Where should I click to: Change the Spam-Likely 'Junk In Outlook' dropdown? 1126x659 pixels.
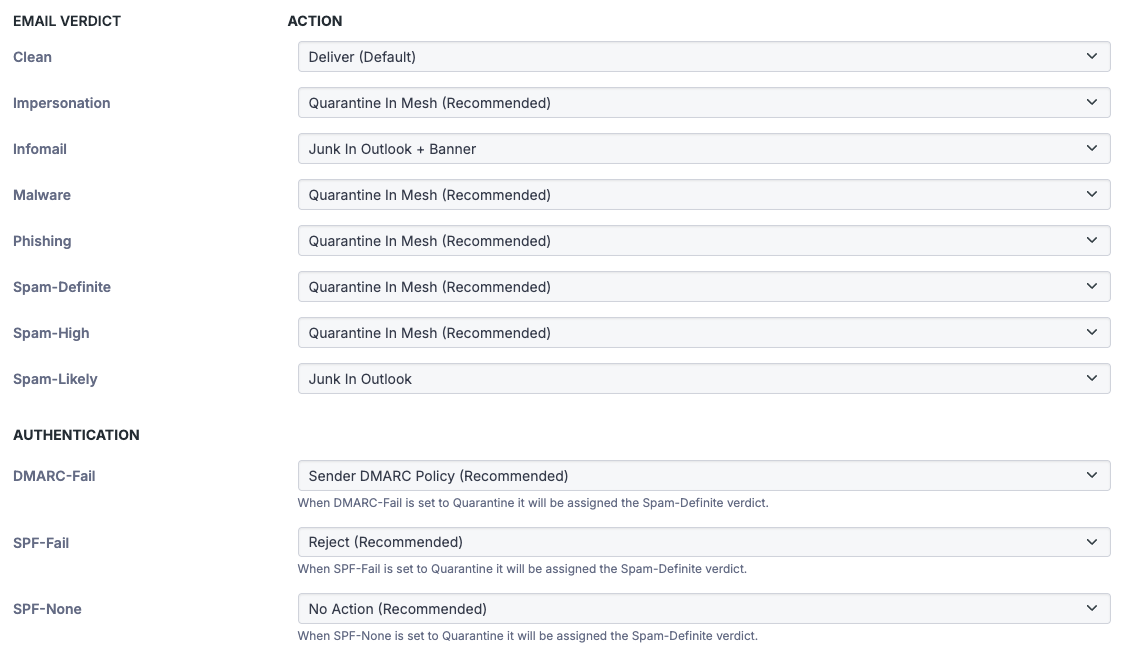tap(703, 379)
